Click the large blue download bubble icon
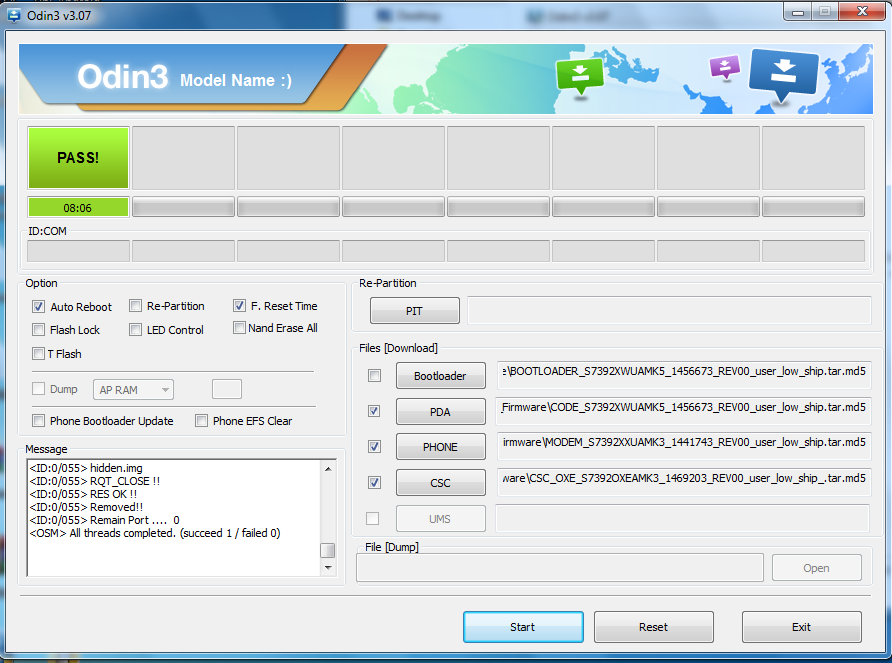 point(783,77)
